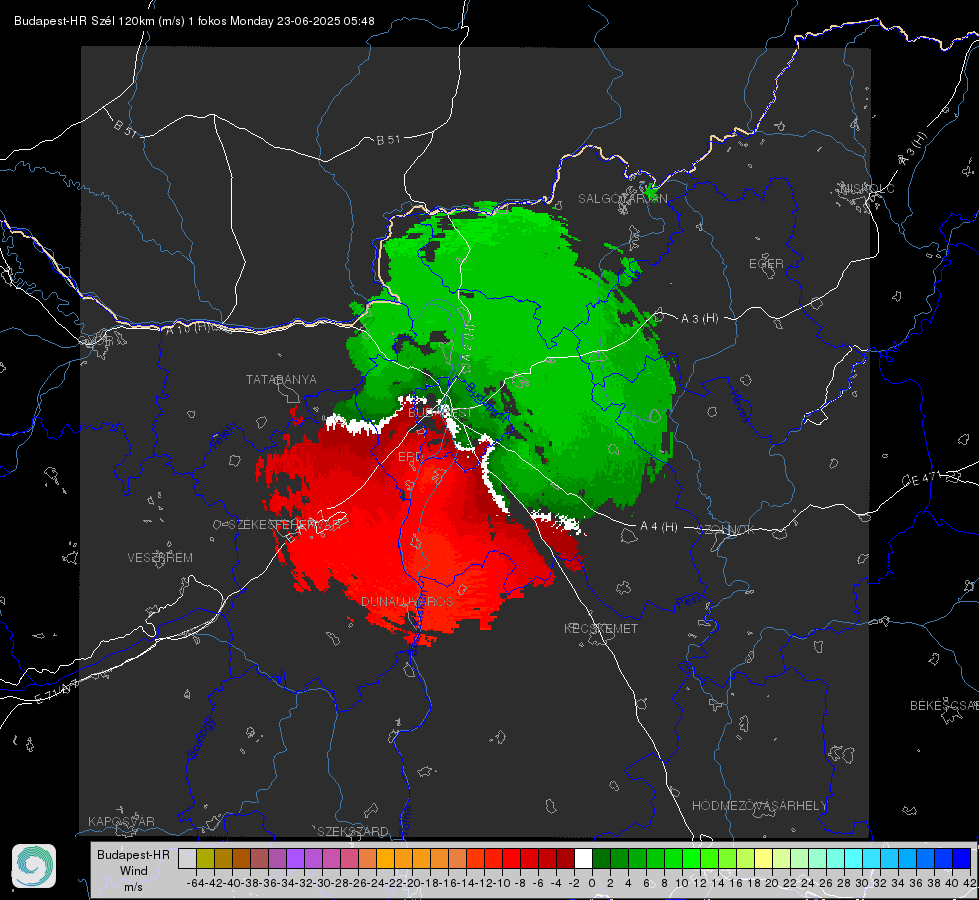
Task: Click the legend value 0
Action: click(592, 883)
